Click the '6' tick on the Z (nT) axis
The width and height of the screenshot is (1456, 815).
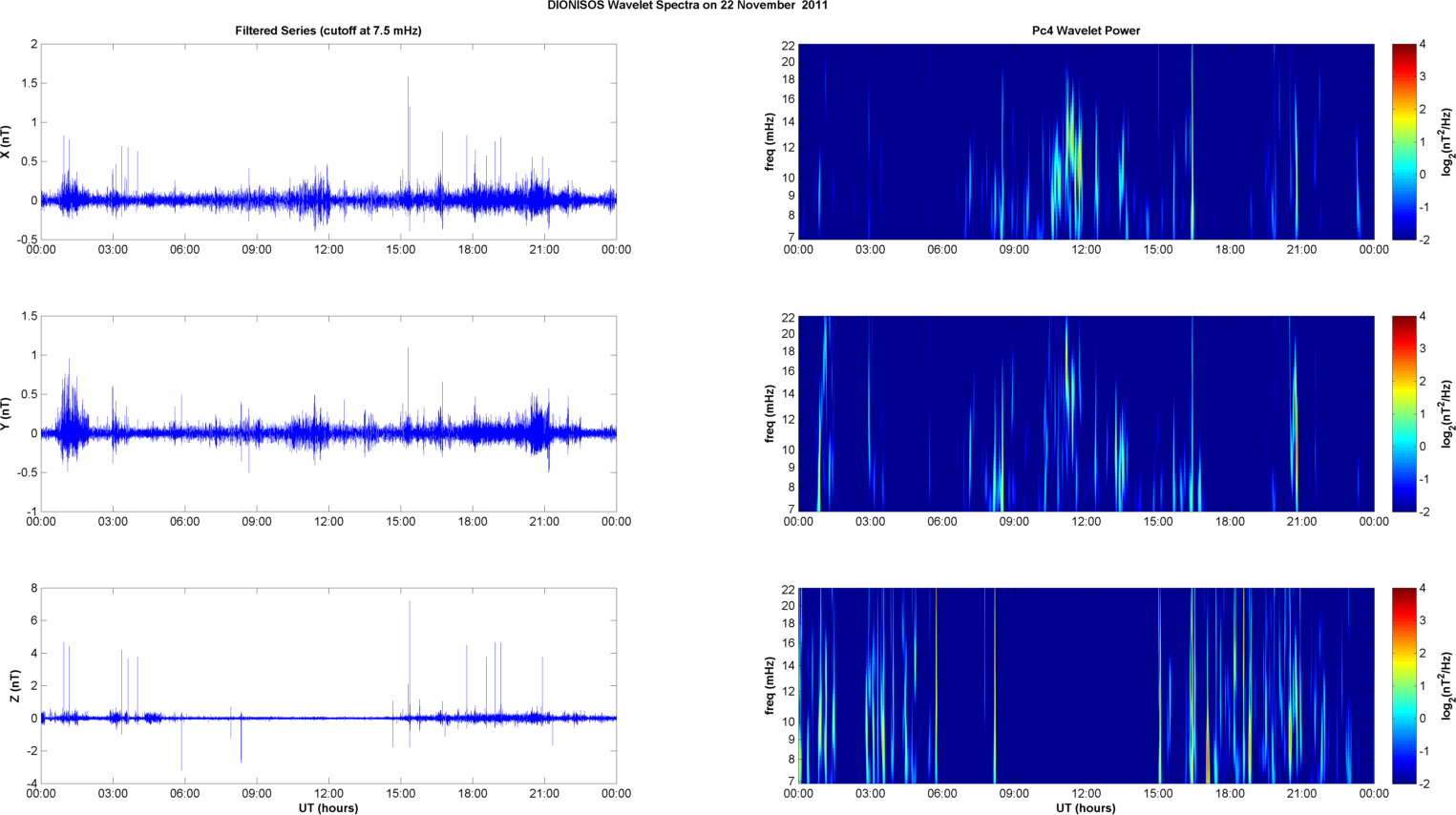[x=33, y=620]
